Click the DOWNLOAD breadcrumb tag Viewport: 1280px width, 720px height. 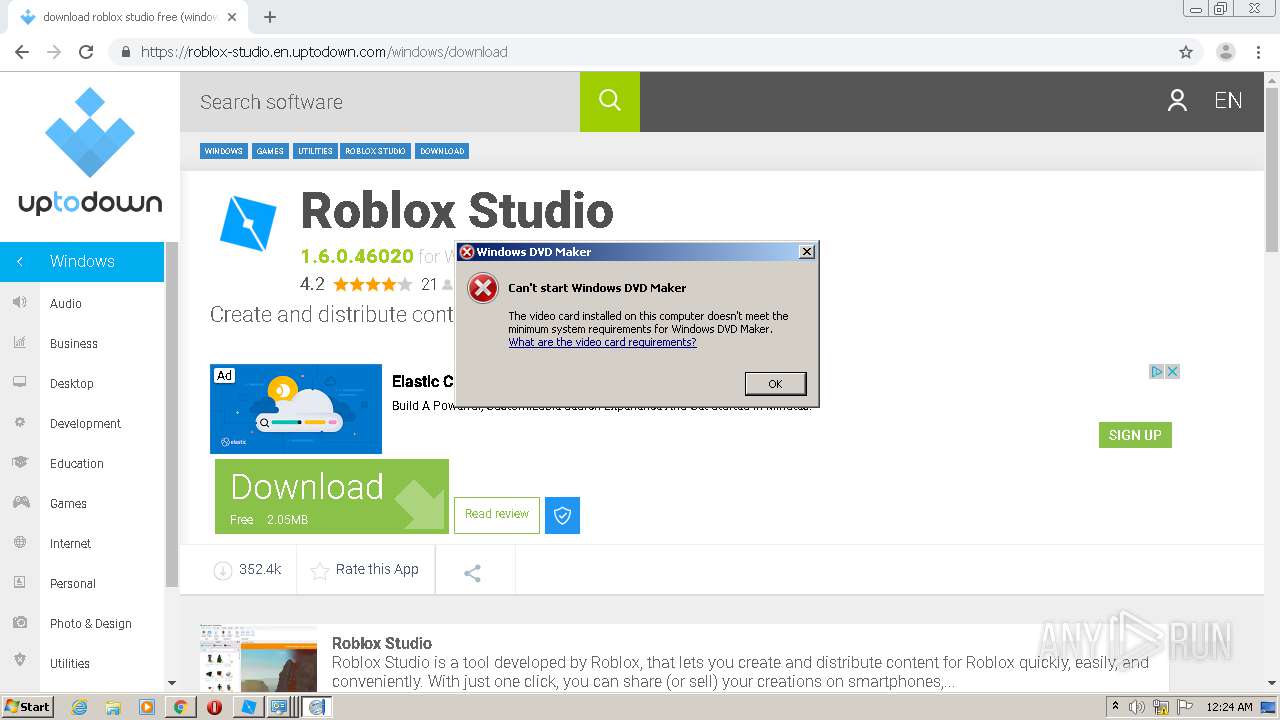tap(442, 151)
